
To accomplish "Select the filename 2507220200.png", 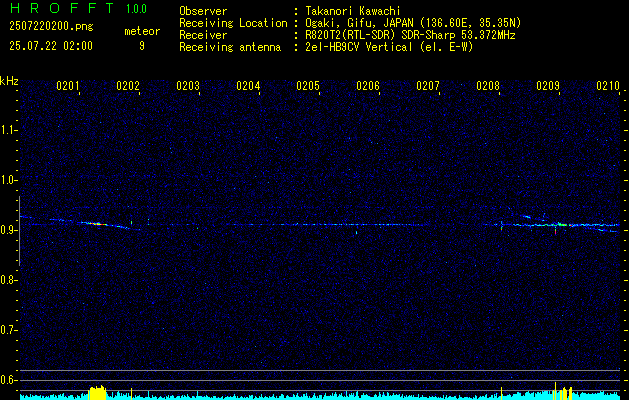I will (51, 26).
